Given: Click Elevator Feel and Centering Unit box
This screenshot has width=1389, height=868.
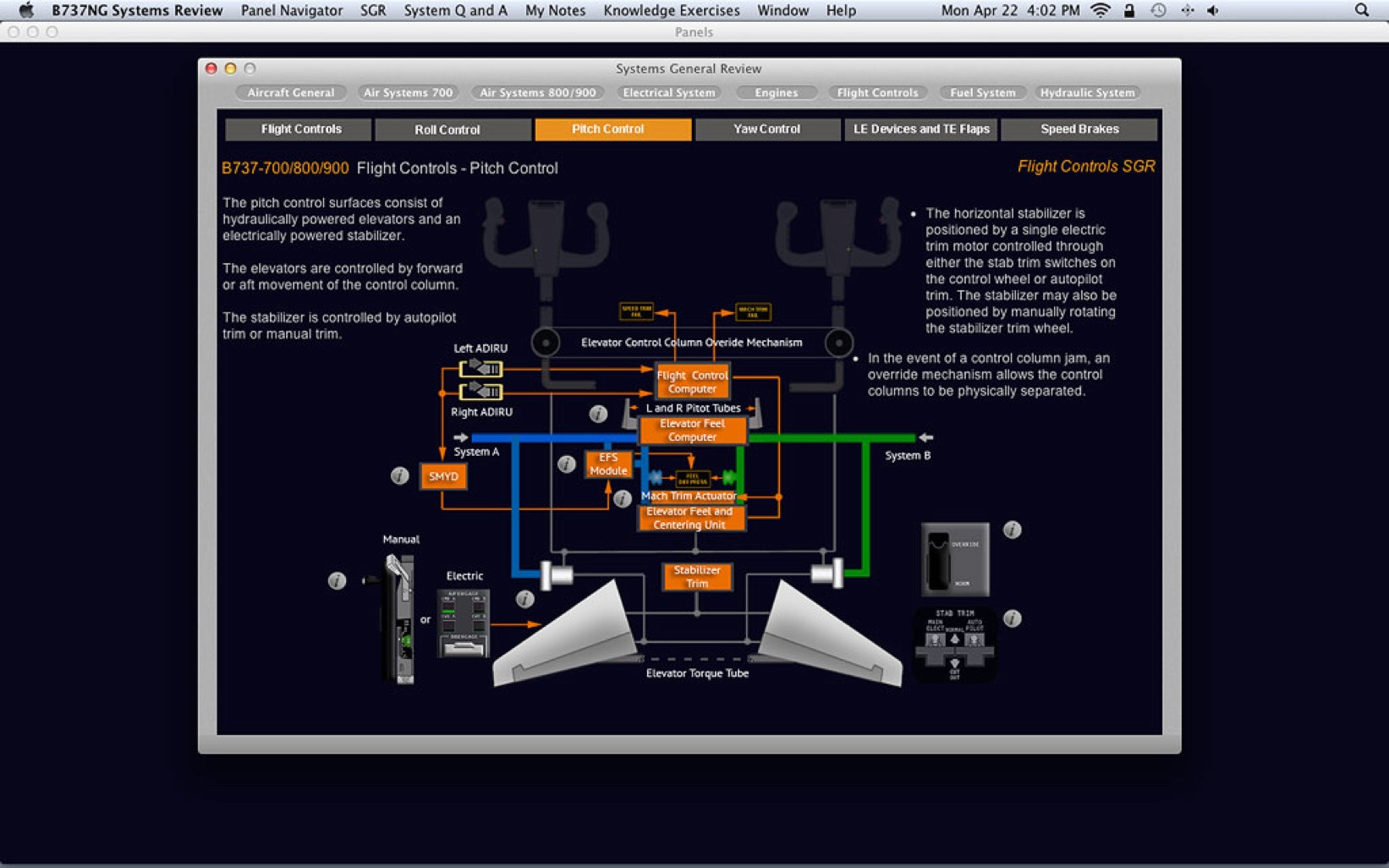Looking at the screenshot, I should point(690,518).
